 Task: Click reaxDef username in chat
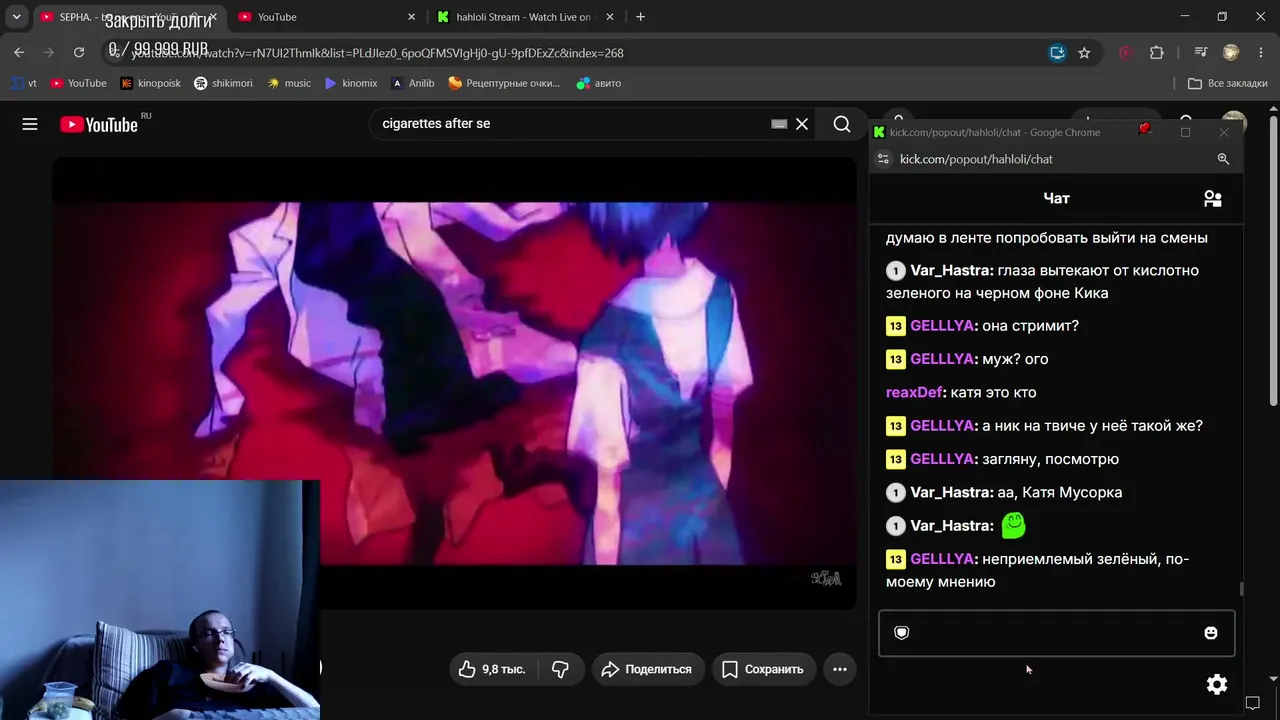pyautogui.click(x=913, y=392)
